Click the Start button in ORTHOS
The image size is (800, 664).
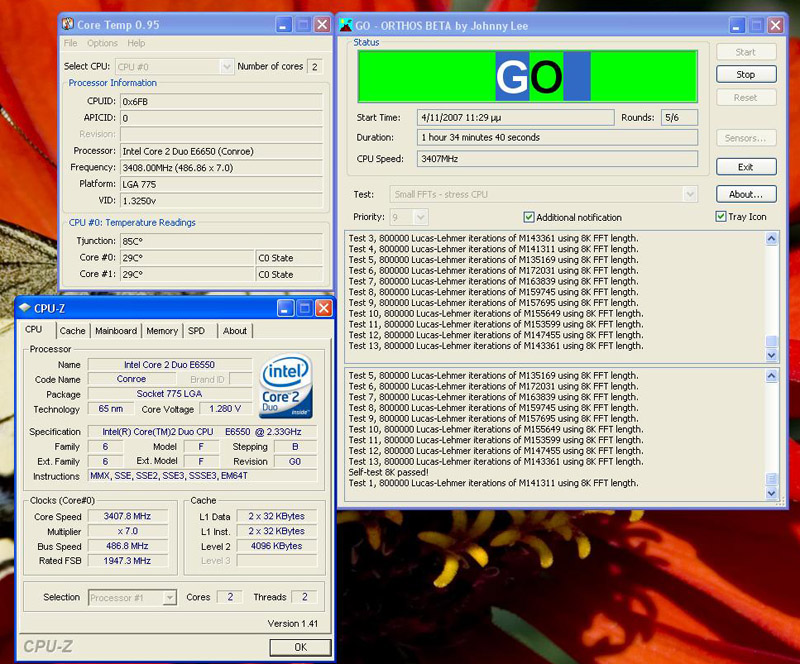(746, 52)
